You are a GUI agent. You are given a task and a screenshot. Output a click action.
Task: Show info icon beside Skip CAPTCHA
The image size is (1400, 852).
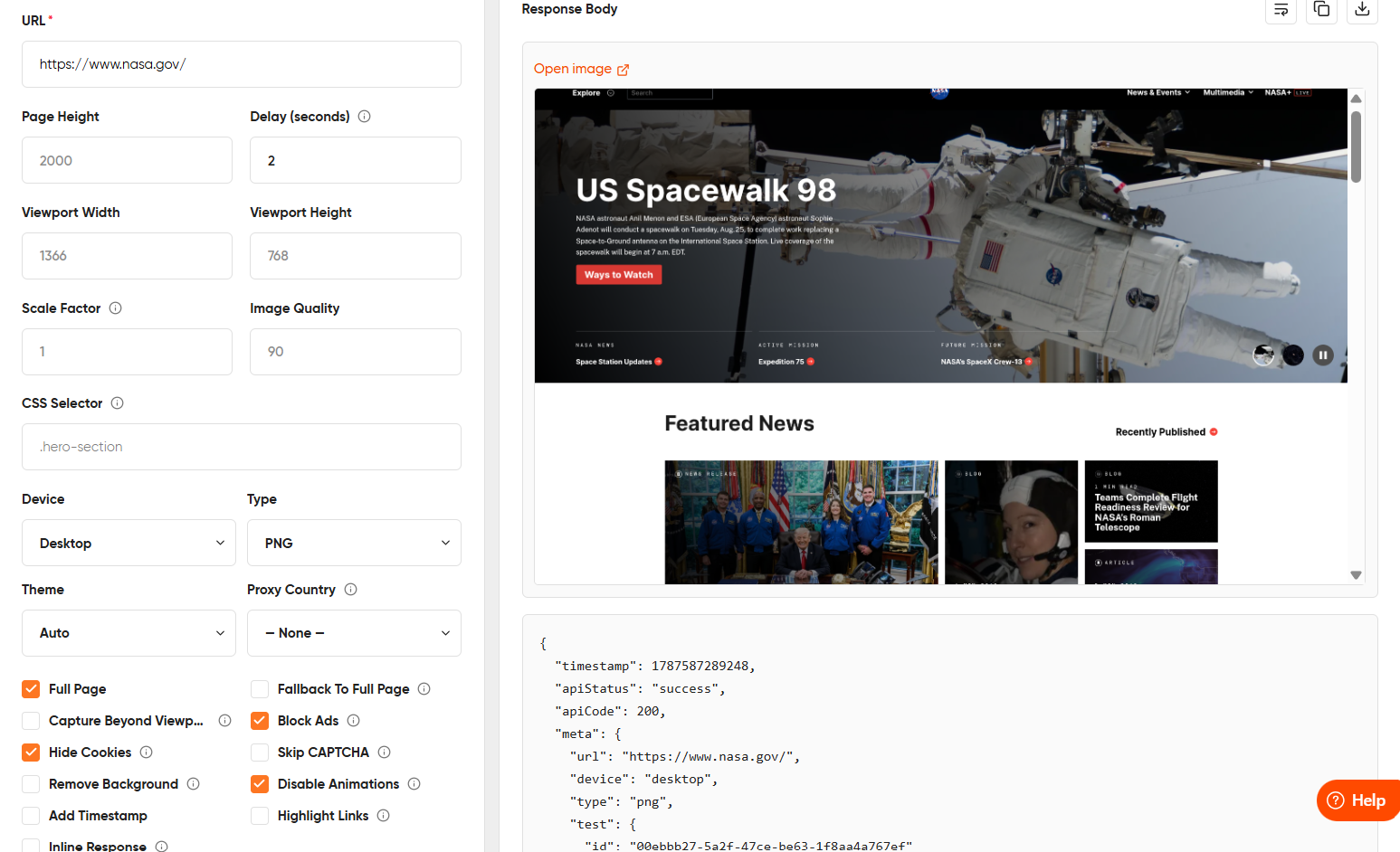click(x=384, y=753)
